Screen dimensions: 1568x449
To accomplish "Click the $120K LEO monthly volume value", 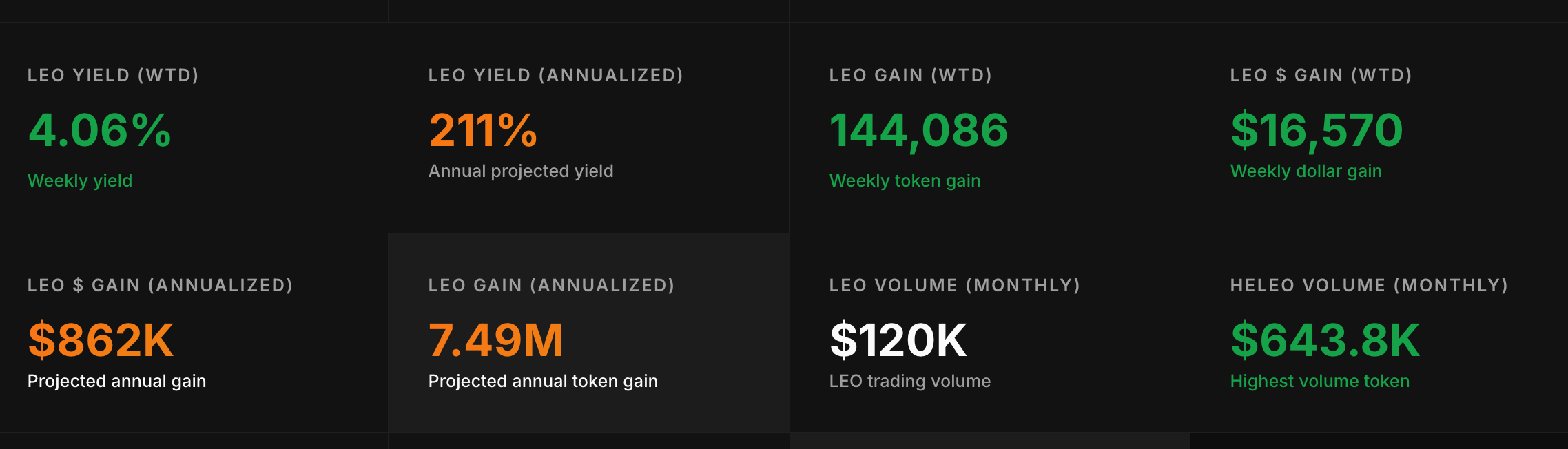I will 898,340.
